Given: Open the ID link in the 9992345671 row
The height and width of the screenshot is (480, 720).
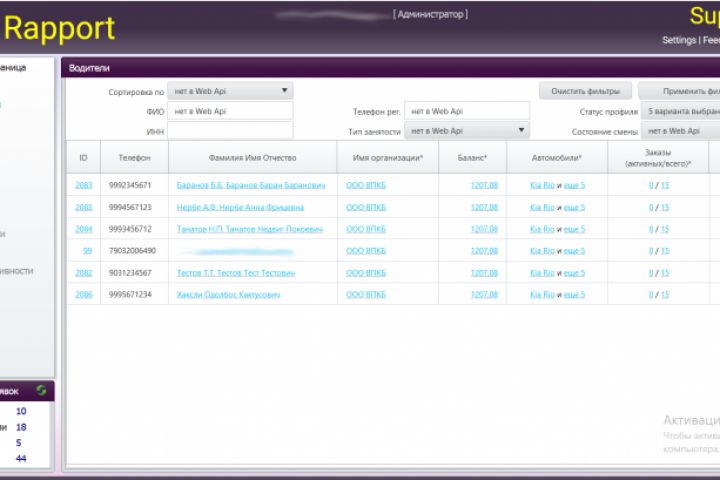Looking at the screenshot, I should pos(84,185).
